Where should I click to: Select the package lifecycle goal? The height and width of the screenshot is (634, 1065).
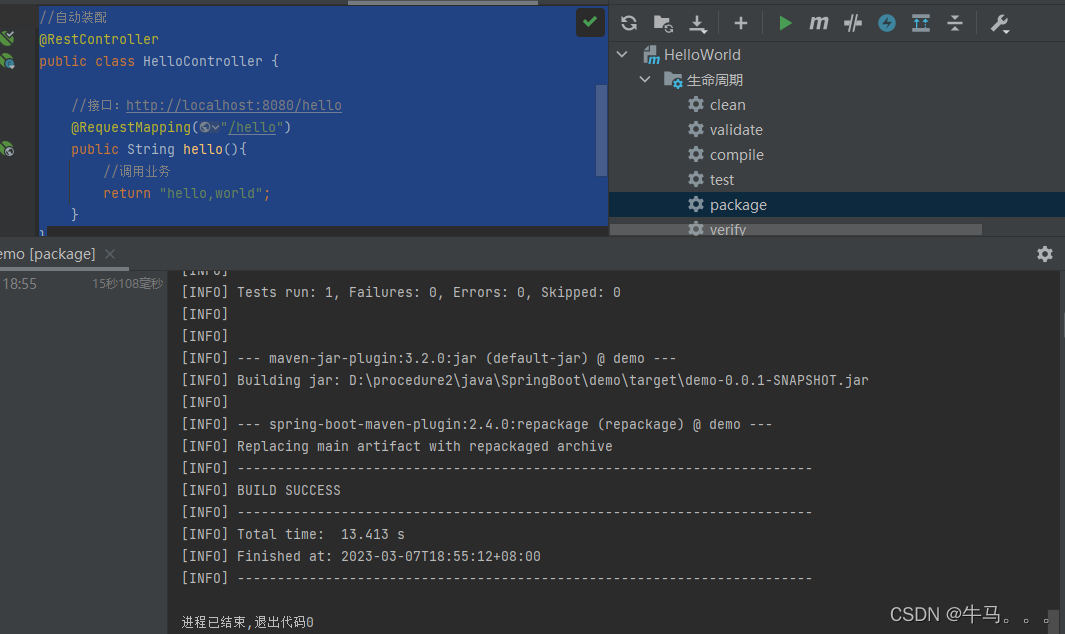tap(738, 205)
